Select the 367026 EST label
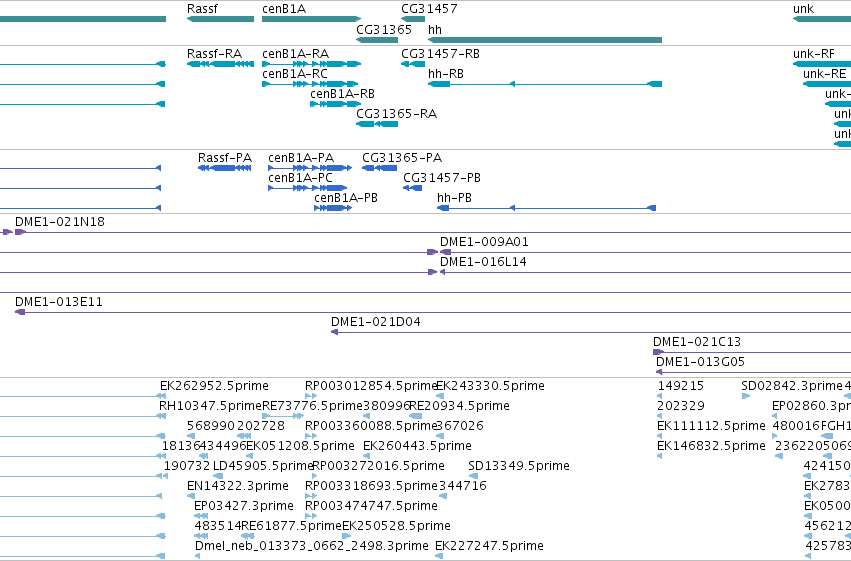The height and width of the screenshot is (561, 851). [x=460, y=426]
